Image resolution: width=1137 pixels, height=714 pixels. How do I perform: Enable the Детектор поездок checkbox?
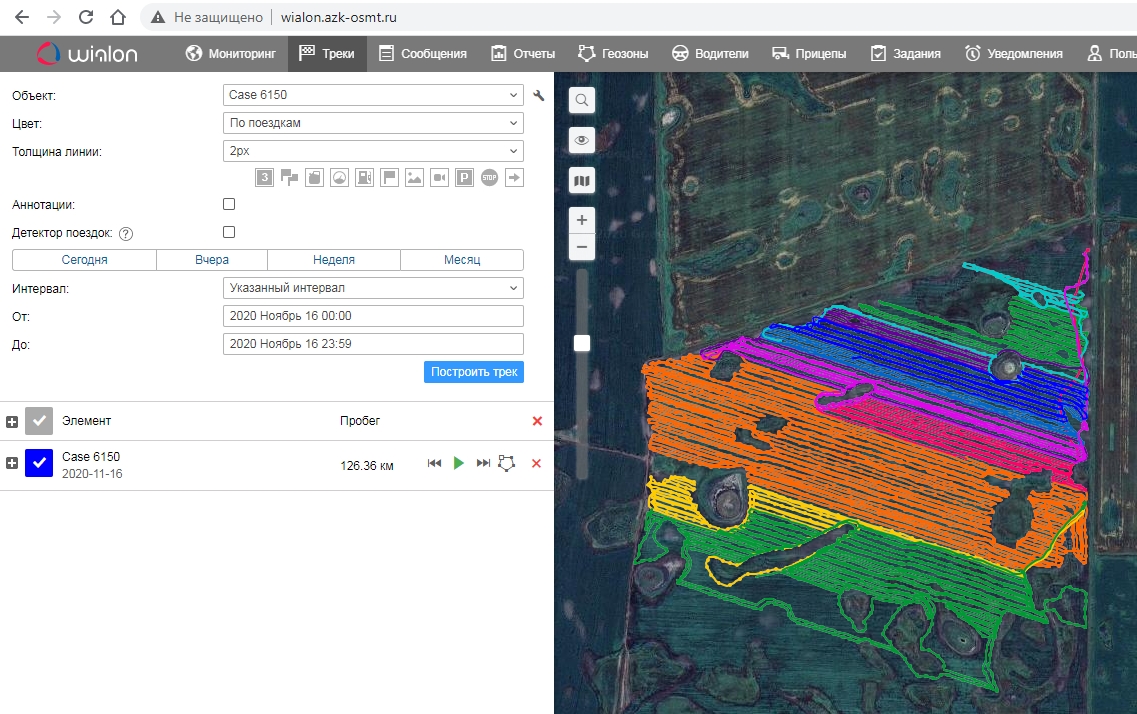(229, 232)
